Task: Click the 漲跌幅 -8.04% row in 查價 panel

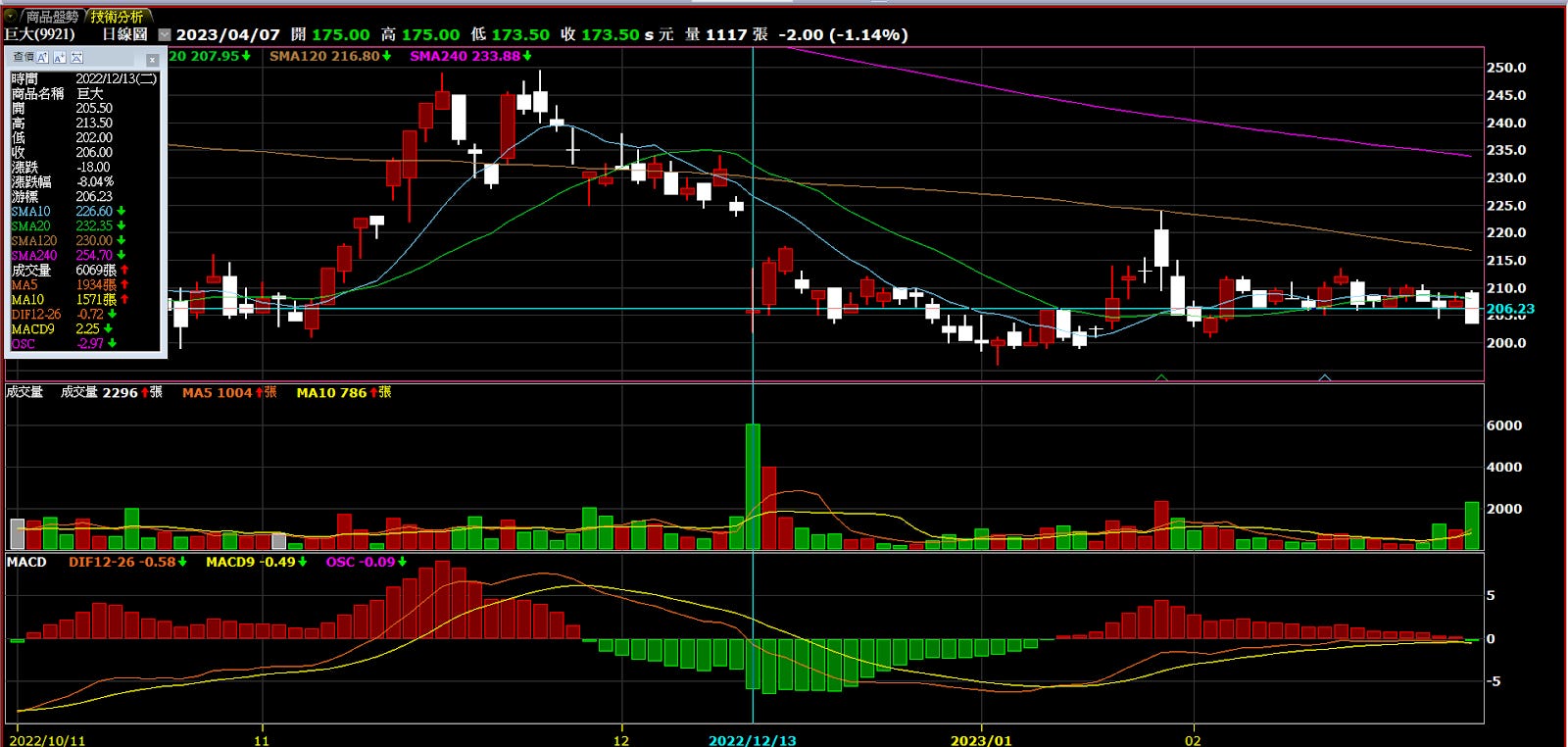Action: coord(83,181)
